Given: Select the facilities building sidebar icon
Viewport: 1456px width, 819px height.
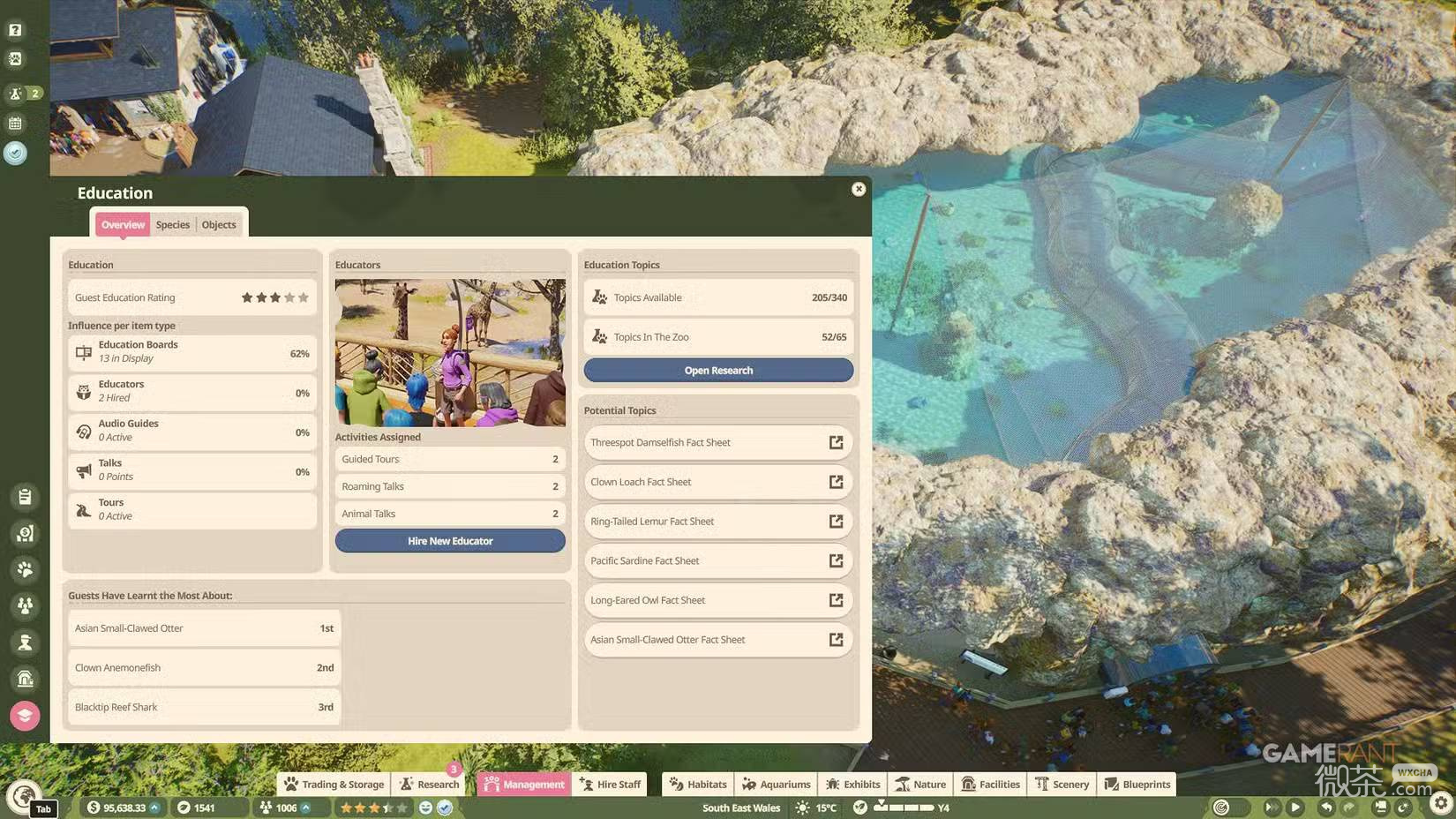Looking at the screenshot, I should (x=25, y=679).
